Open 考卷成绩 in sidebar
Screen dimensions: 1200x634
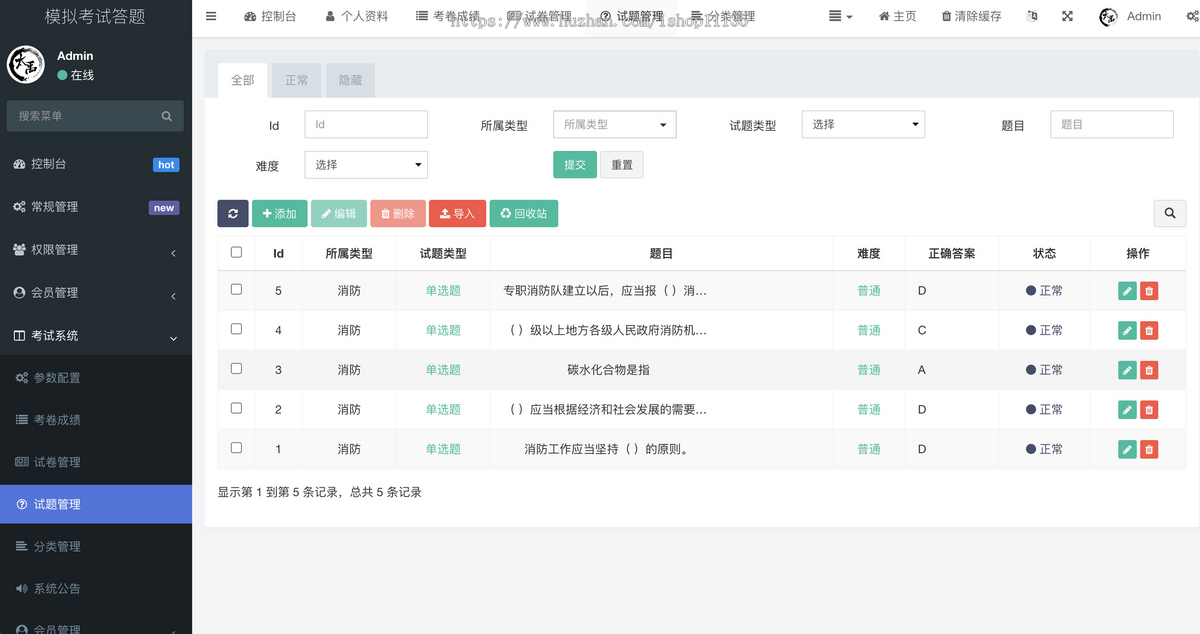coord(96,420)
